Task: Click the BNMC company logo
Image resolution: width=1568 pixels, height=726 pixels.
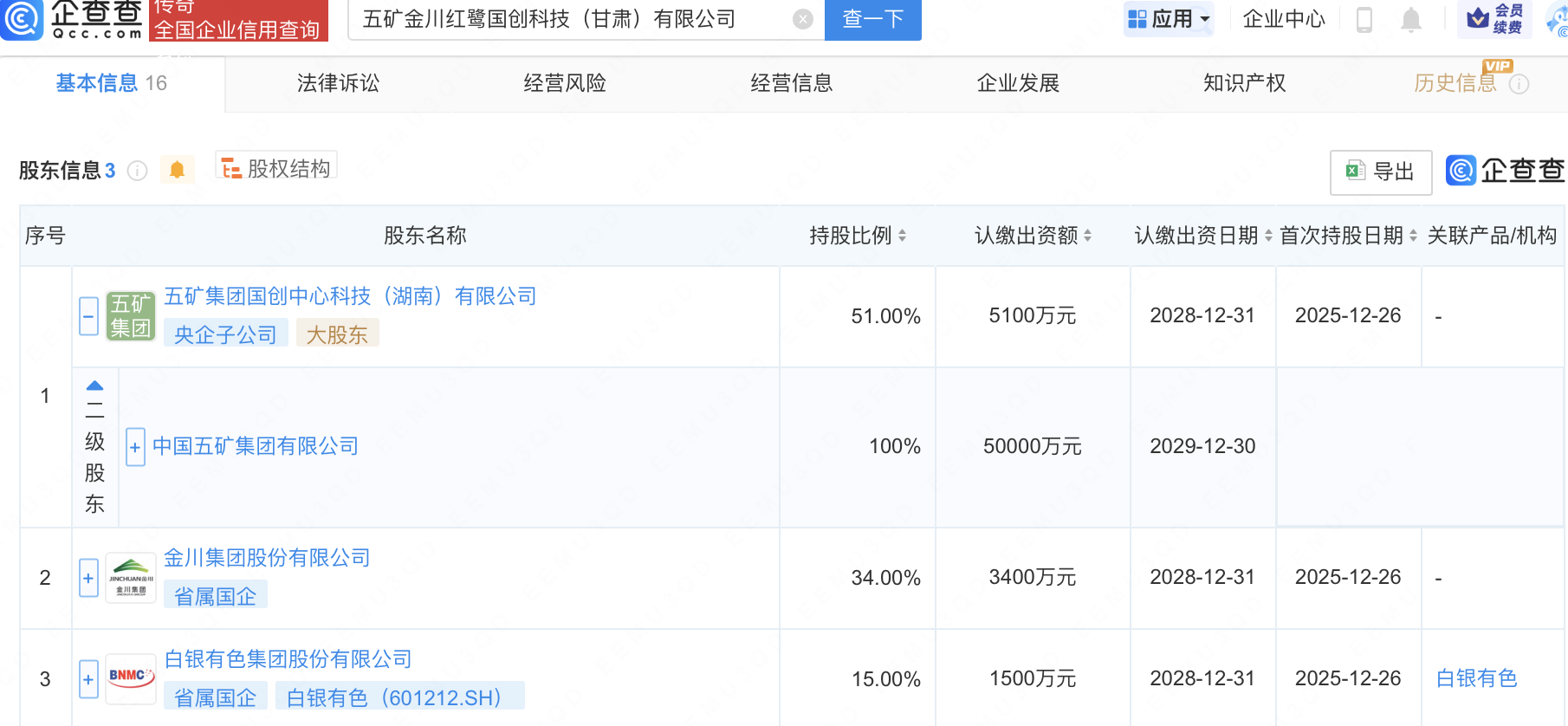Action: coord(130,678)
